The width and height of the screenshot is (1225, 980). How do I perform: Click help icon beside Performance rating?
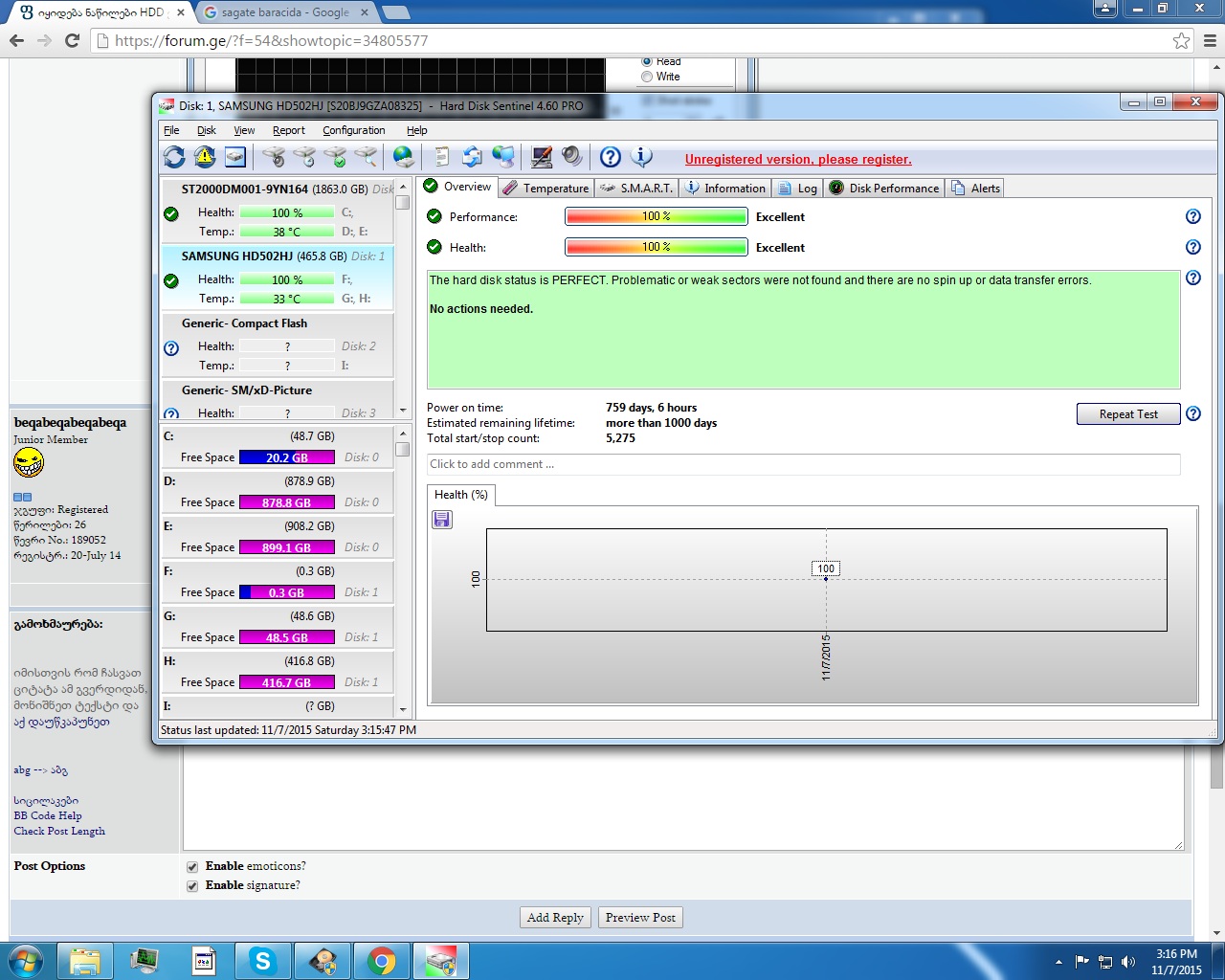point(1193,216)
